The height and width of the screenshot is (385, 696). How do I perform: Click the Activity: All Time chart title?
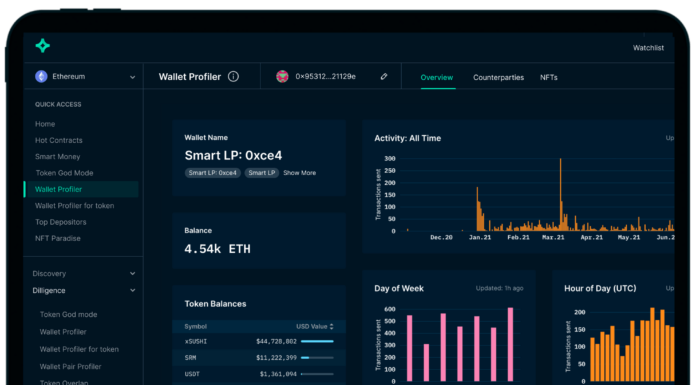[407, 138]
